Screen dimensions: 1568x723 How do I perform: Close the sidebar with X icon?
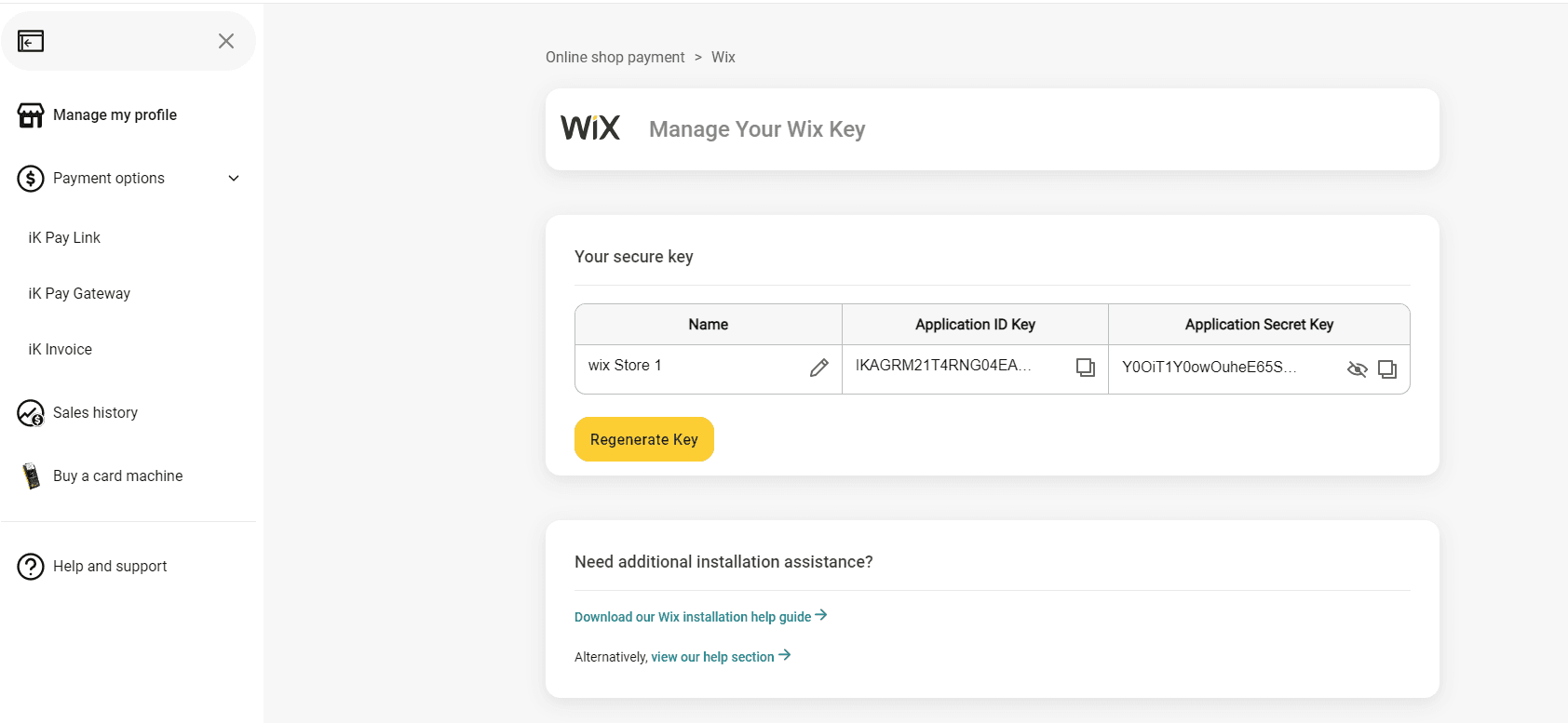coord(226,41)
